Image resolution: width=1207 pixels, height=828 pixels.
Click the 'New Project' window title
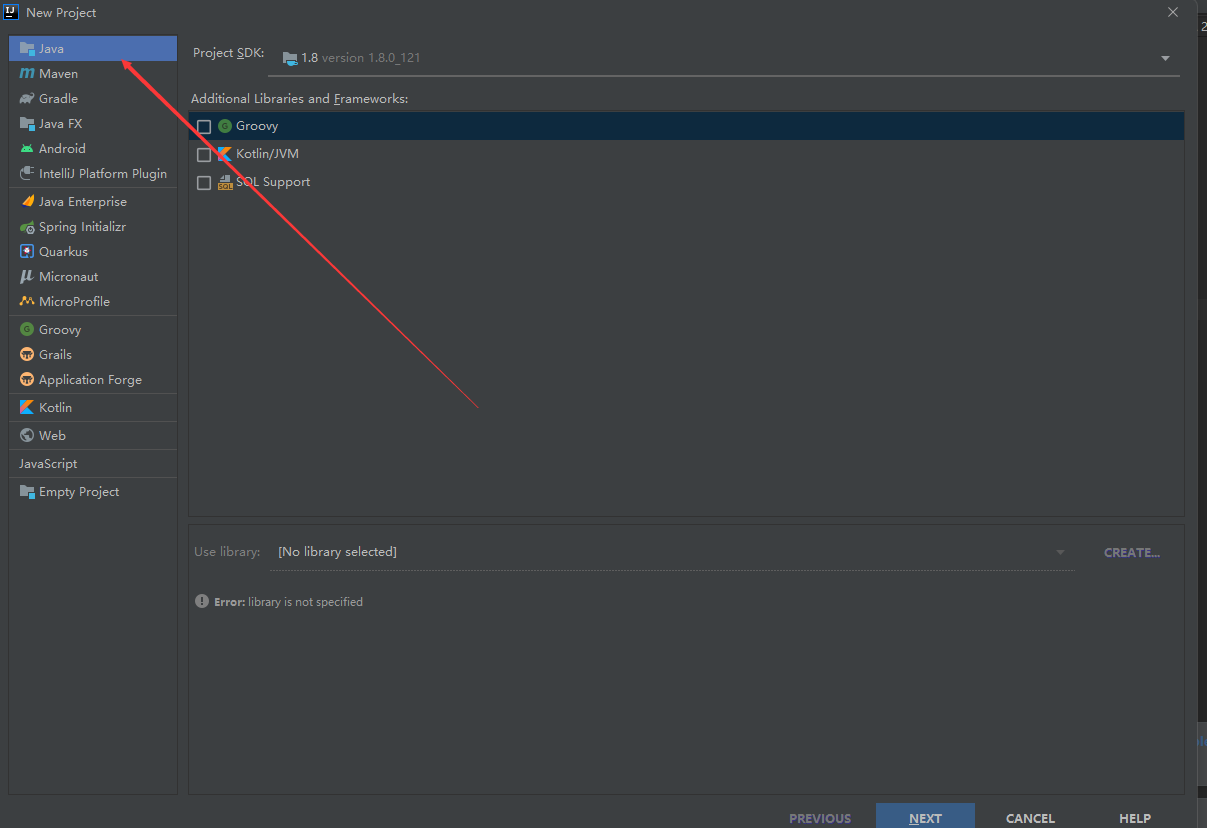pos(62,12)
